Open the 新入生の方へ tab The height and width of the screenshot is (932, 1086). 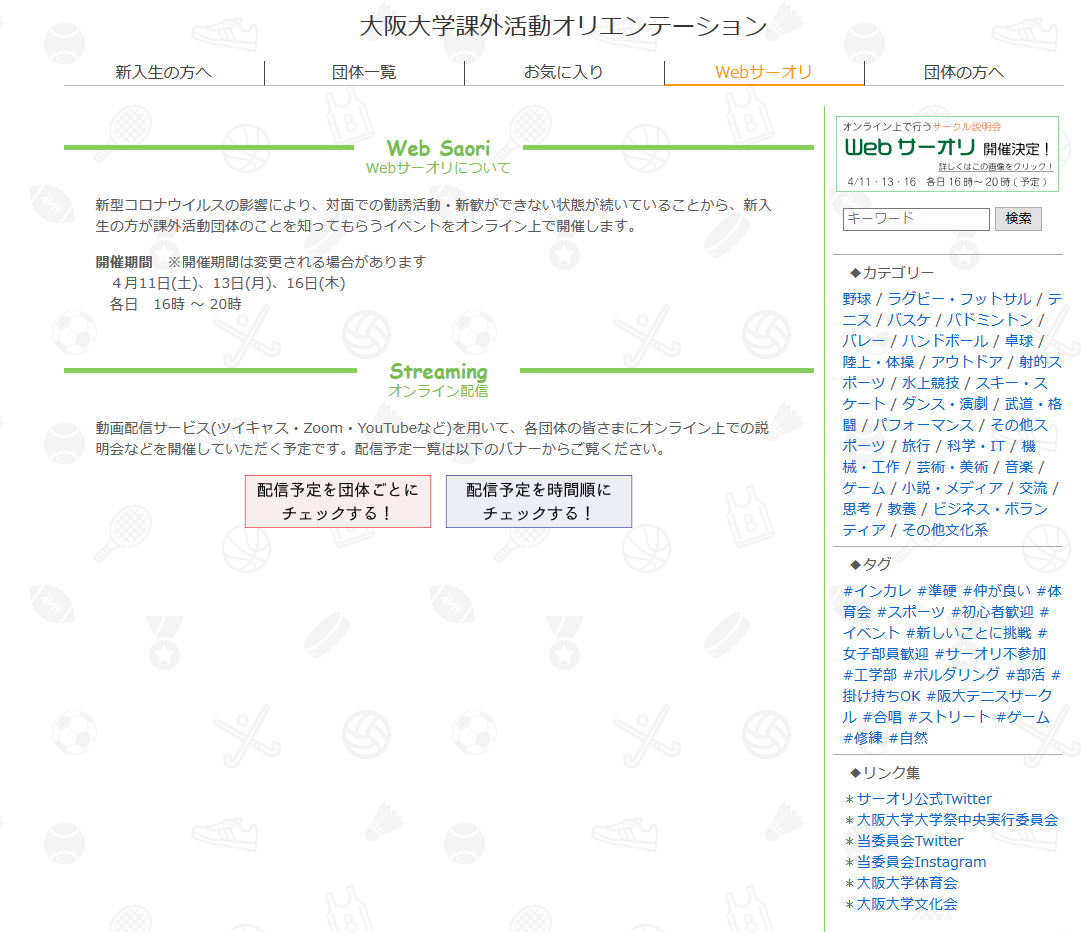point(164,72)
